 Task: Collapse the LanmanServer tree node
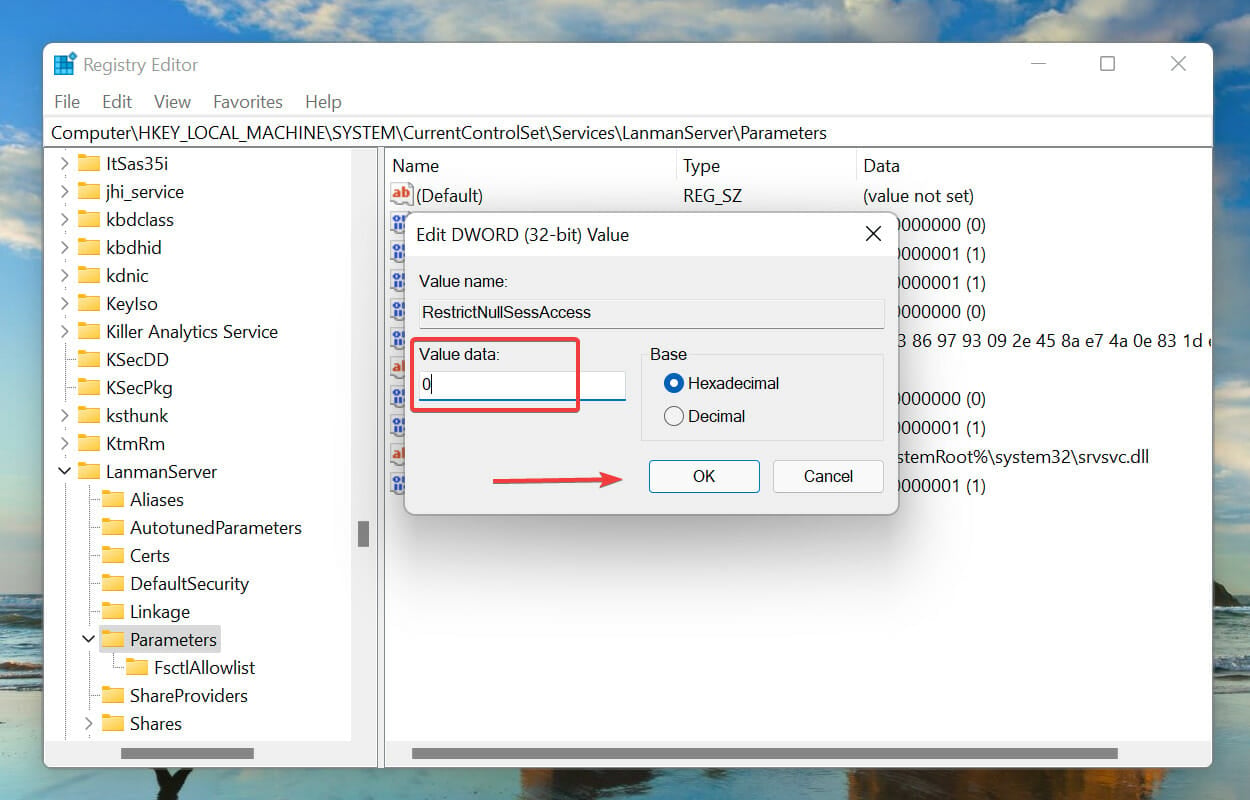tap(65, 471)
